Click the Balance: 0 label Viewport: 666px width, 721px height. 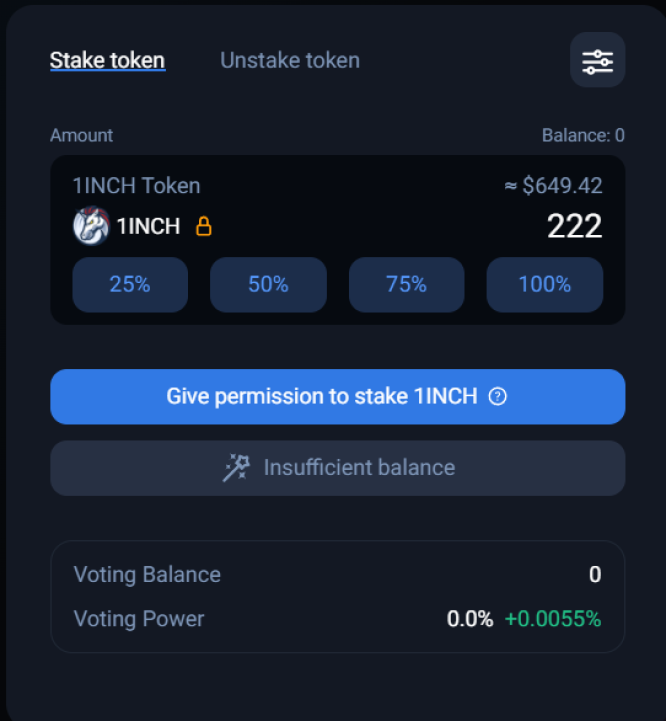tap(583, 135)
